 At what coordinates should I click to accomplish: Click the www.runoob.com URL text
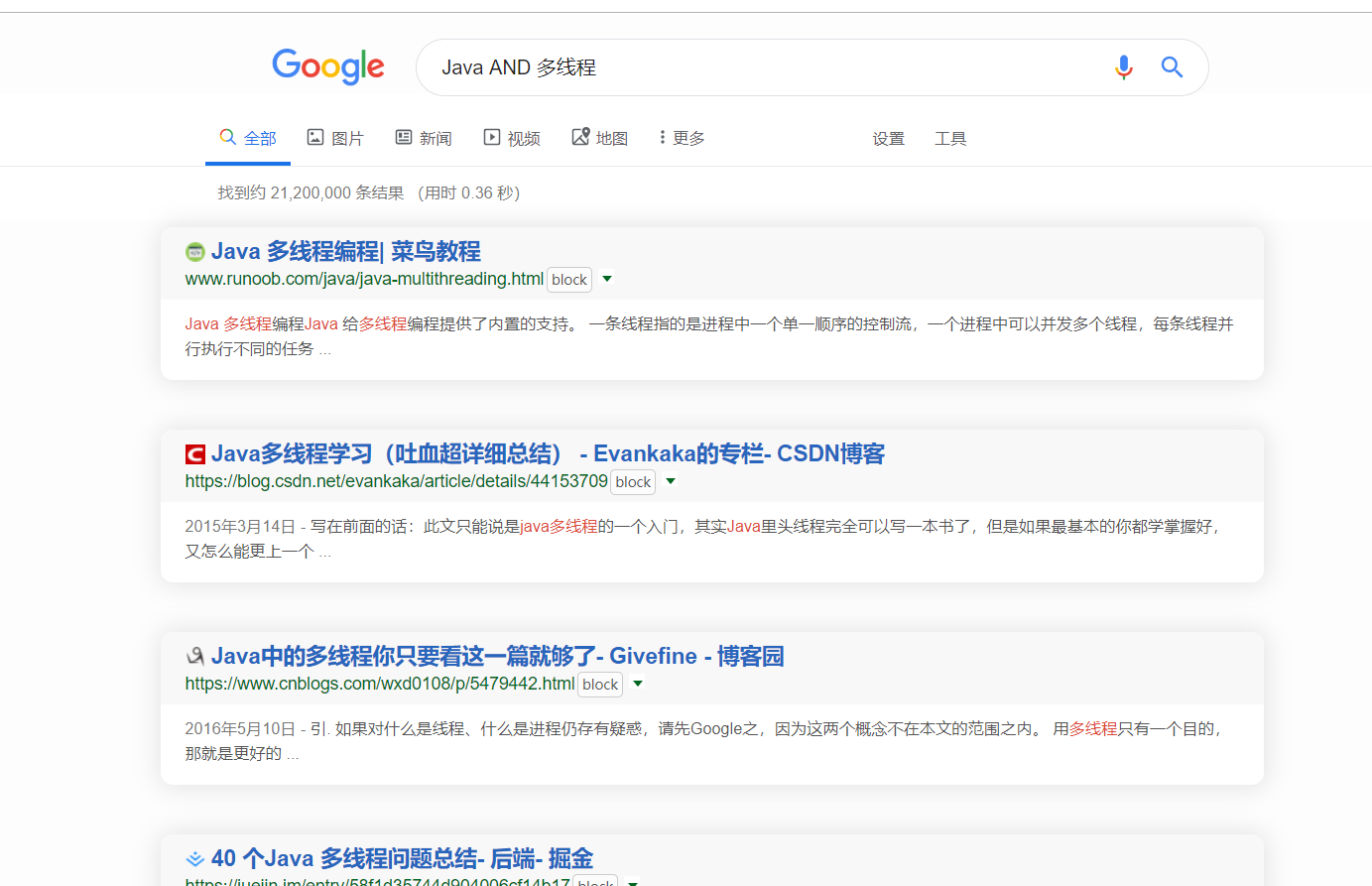click(364, 279)
